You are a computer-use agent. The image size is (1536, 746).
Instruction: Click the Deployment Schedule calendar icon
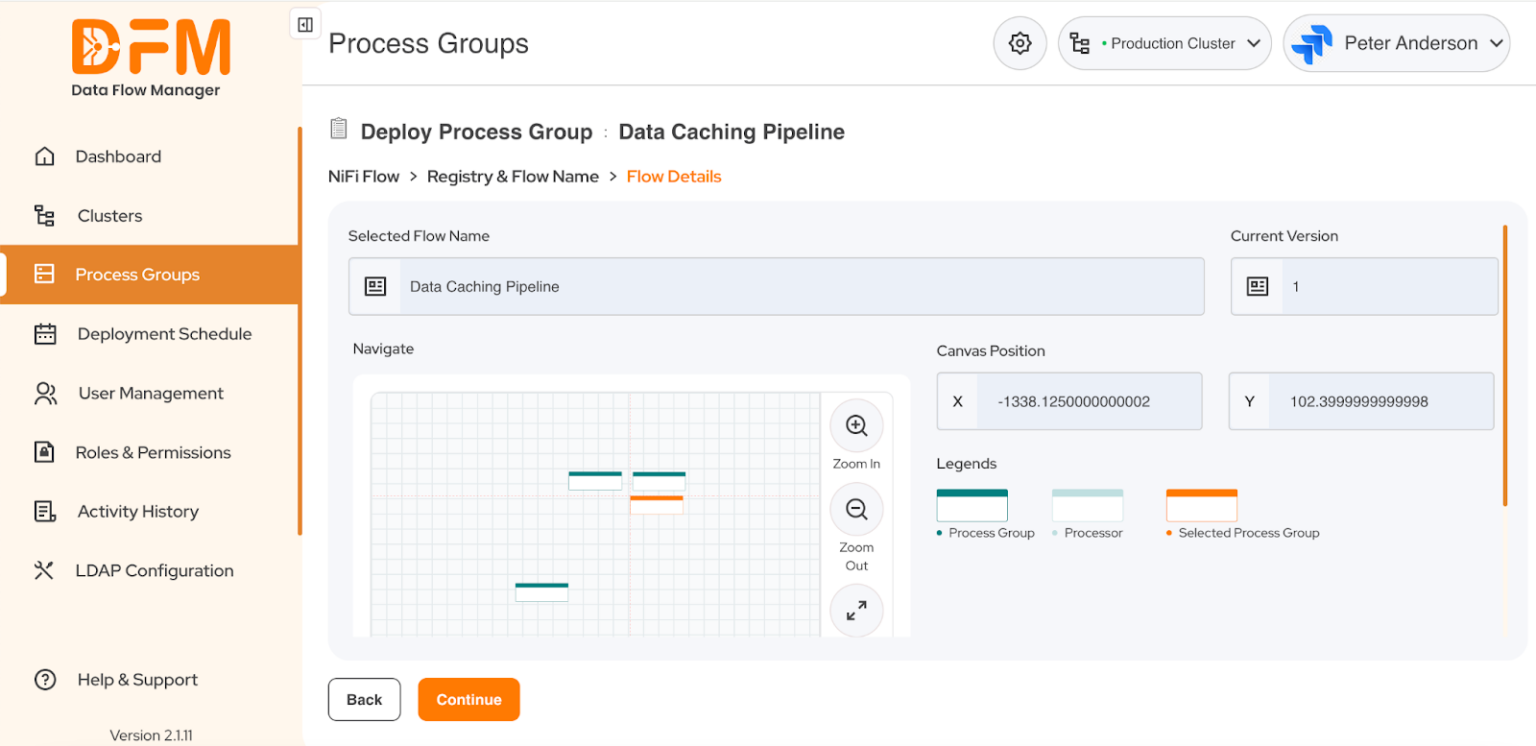click(45, 334)
